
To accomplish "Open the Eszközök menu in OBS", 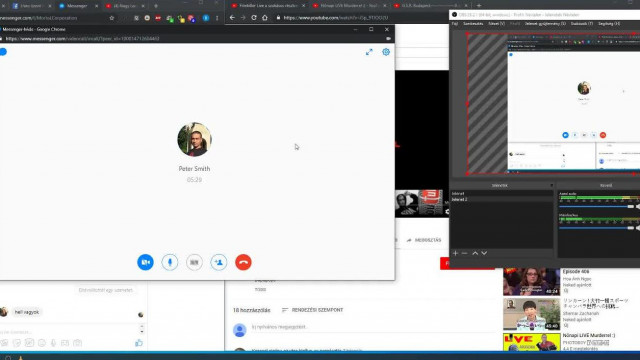I will click(x=582, y=24).
